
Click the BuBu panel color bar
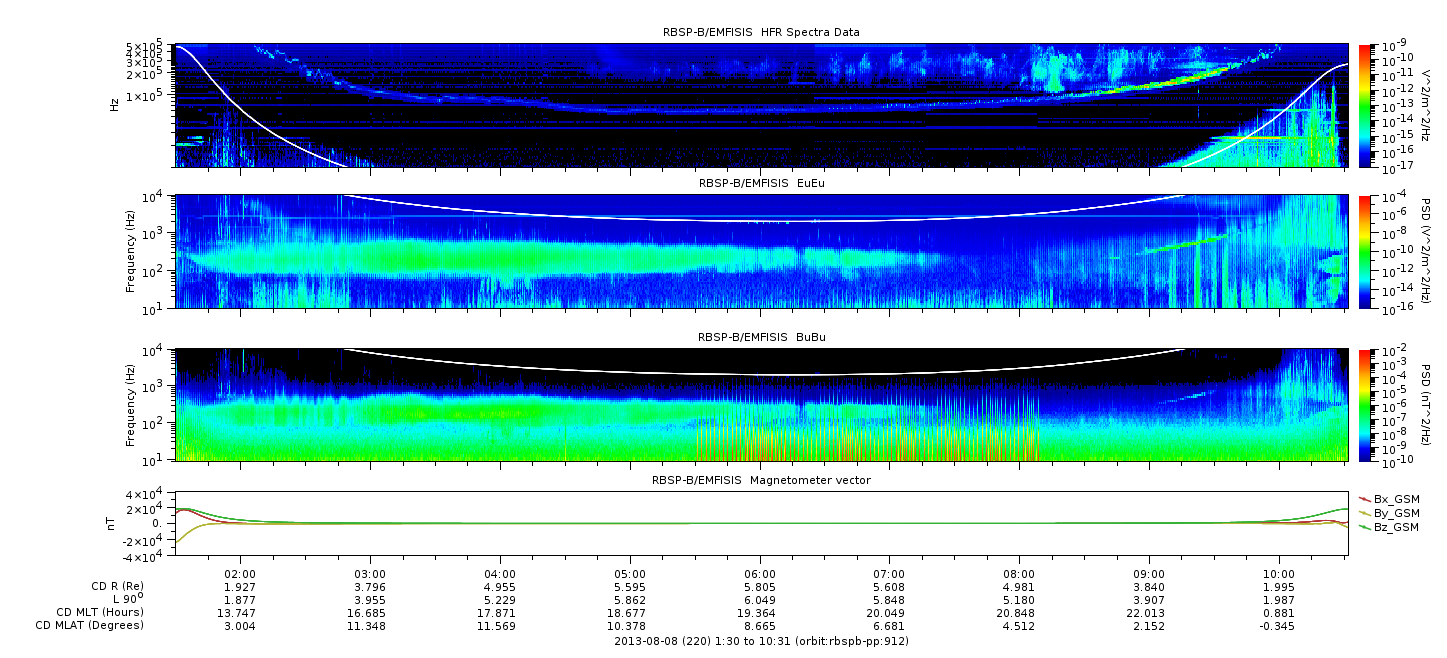(1364, 405)
